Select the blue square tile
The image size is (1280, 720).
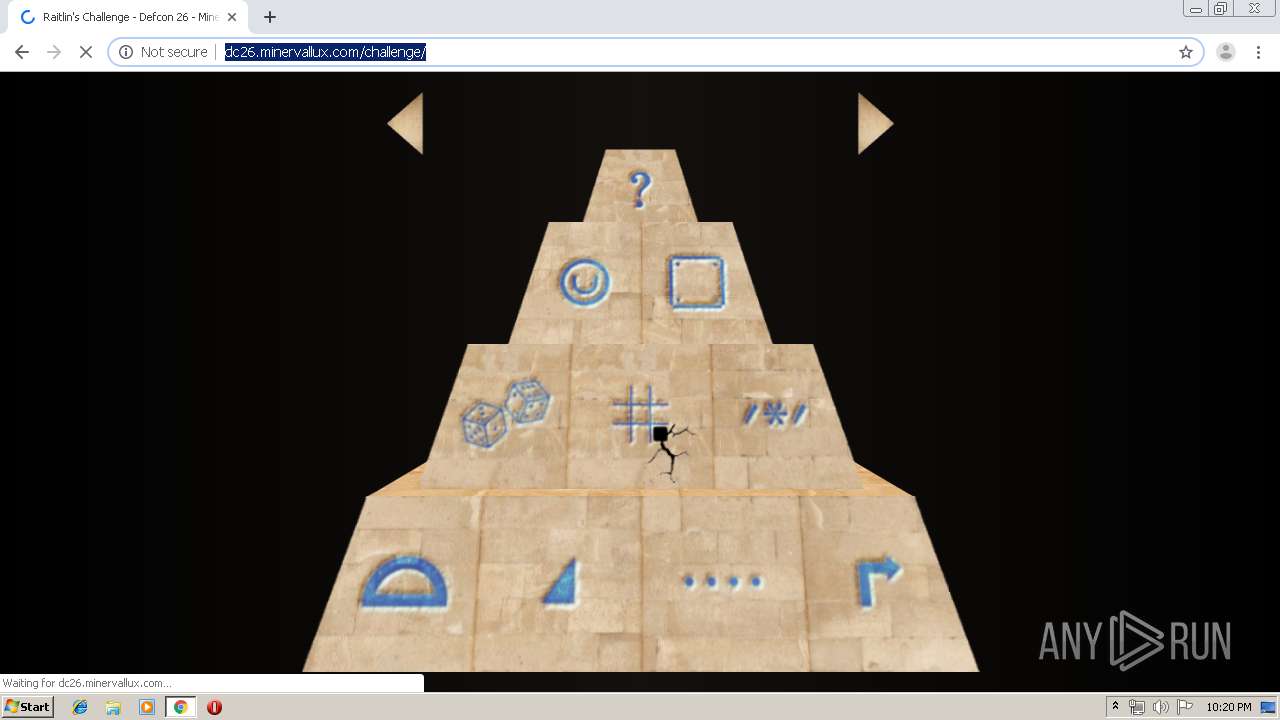(696, 282)
